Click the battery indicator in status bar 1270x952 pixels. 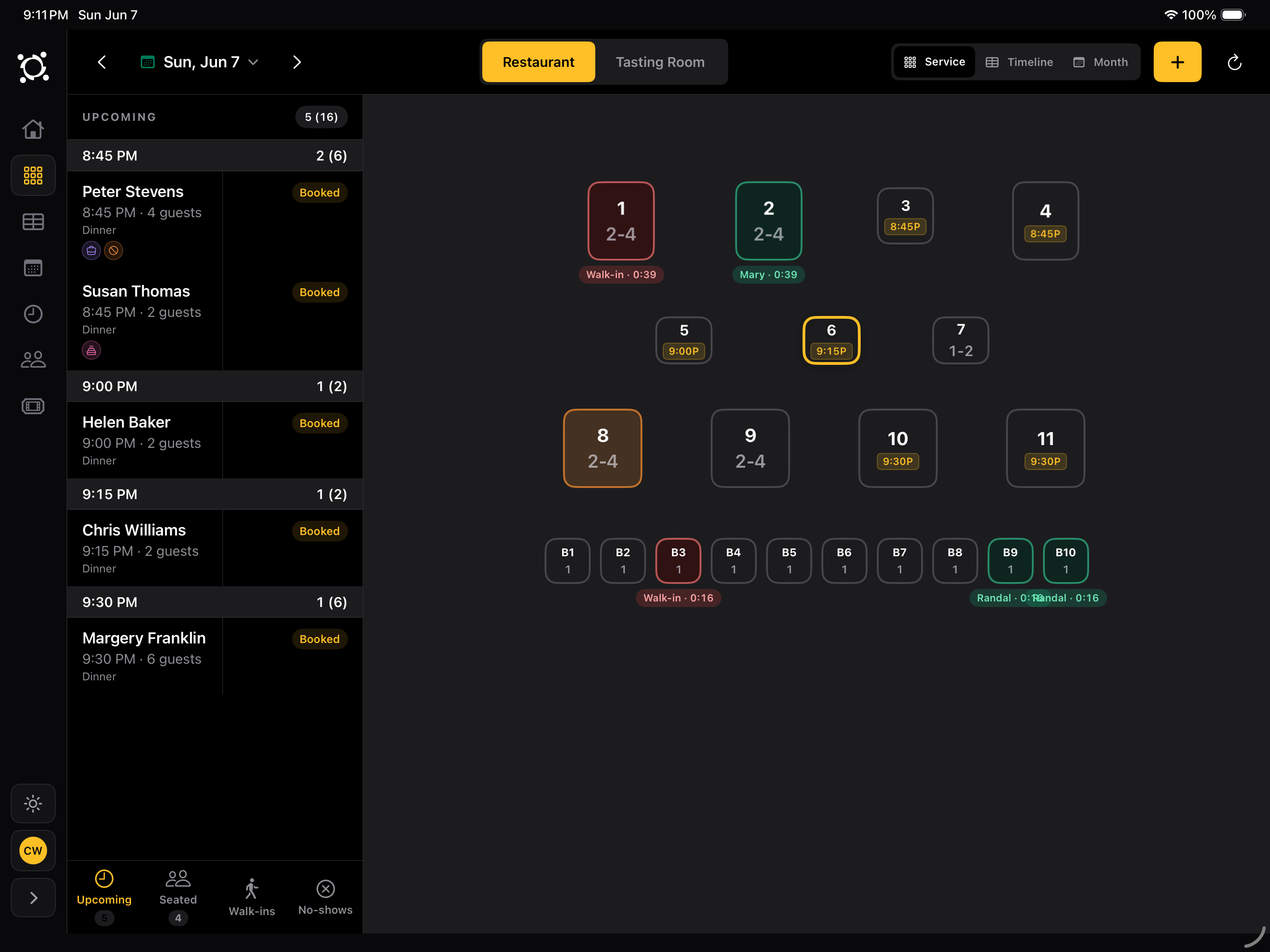tap(1233, 15)
